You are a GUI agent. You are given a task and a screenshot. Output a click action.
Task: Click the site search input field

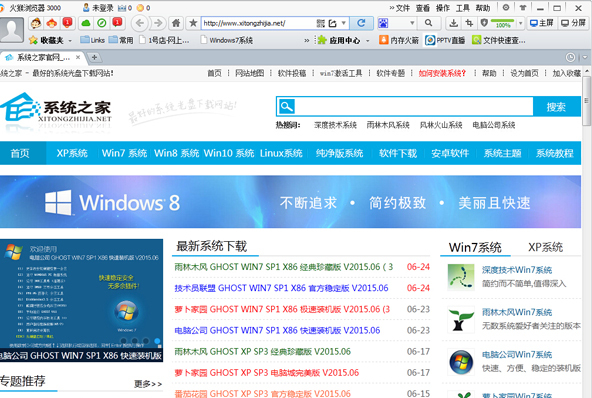point(413,107)
